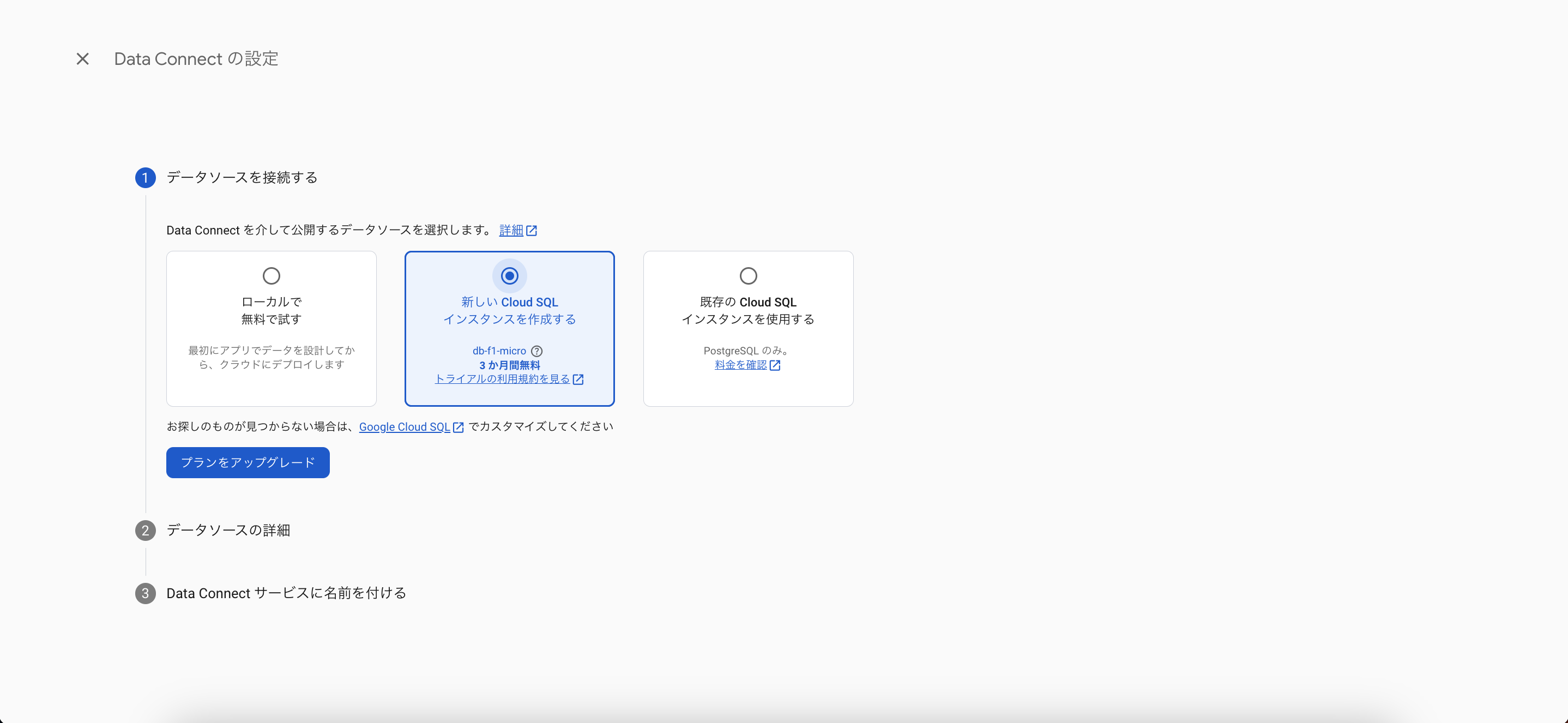Open the 料金を確認 pricing link
1568x723 pixels.
[740, 365]
